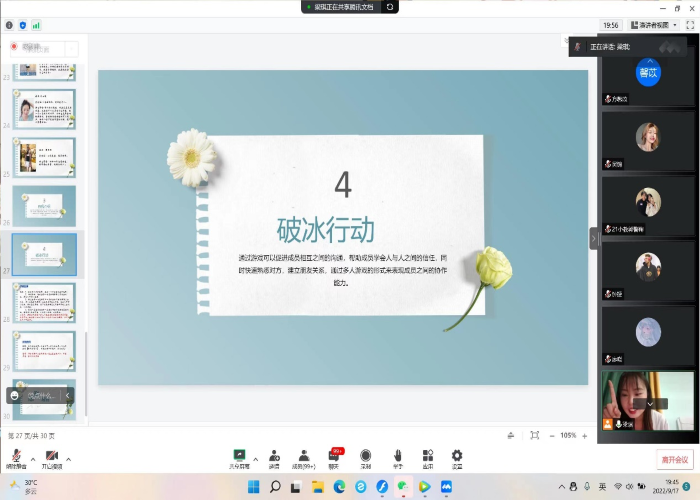Unmute the microphone in meeting toolbar
The image size is (700, 500).
tap(16, 456)
